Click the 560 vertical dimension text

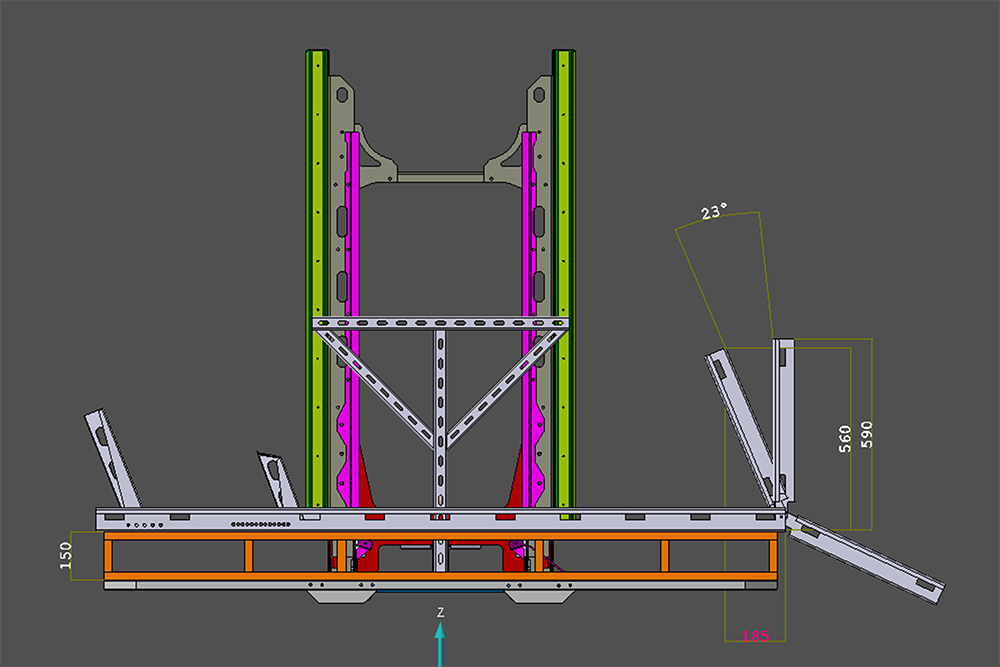tap(845, 436)
